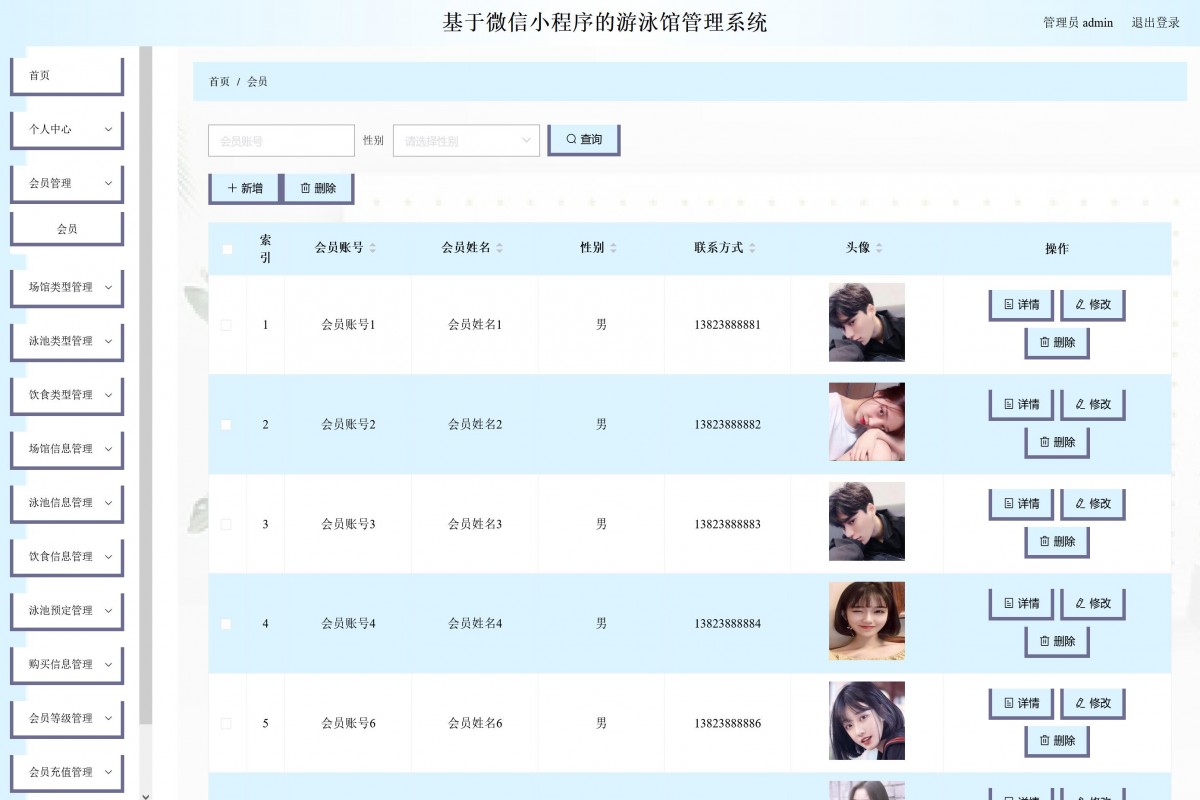Check the checkbox for row 1
The height and width of the screenshot is (800, 1200).
pos(227,324)
